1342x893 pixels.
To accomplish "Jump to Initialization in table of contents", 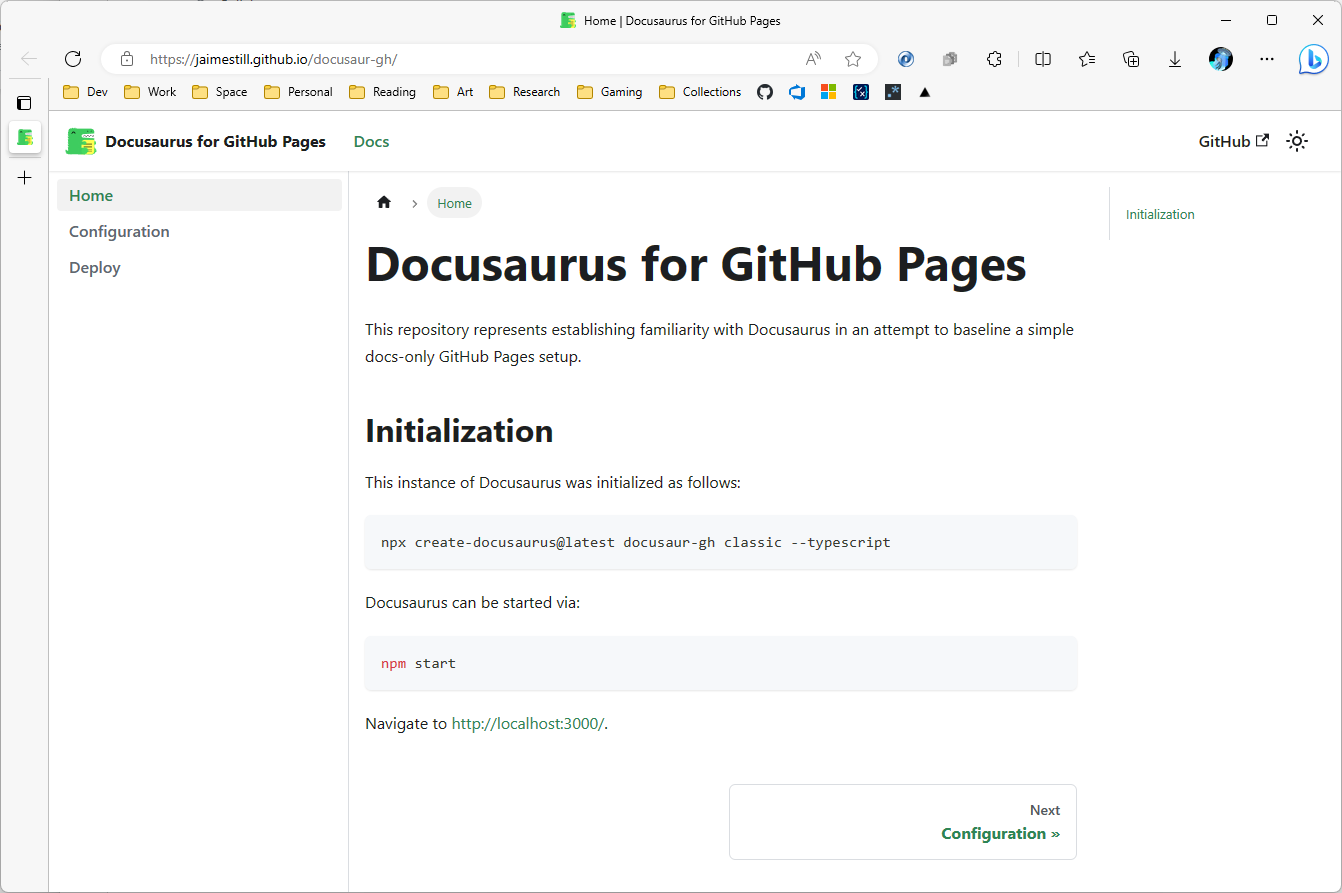I will pos(1160,215).
